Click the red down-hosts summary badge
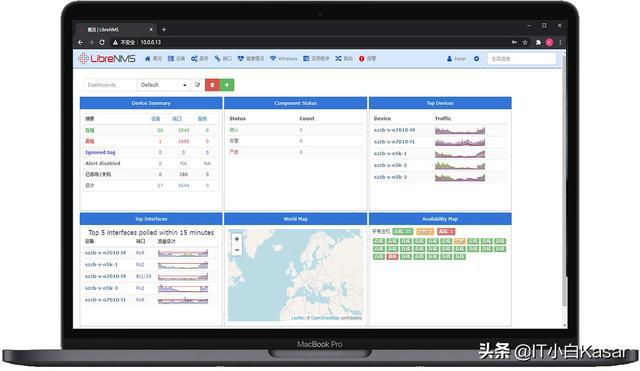The width and height of the screenshot is (640, 371). pyautogui.click(x=446, y=231)
